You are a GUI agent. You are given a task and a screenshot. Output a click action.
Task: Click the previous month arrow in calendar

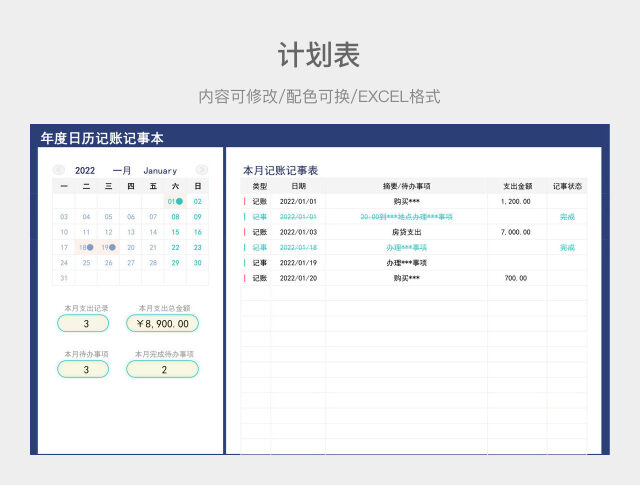[59, 170]
